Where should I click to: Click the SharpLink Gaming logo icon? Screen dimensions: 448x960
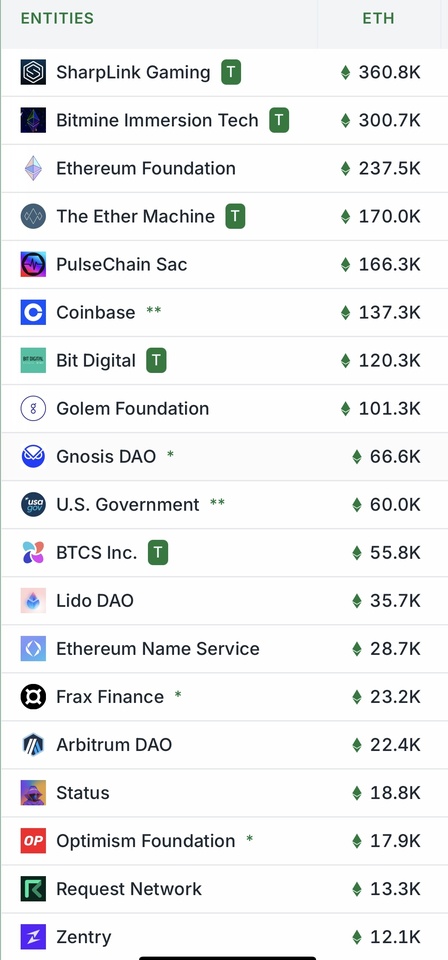click(33, 72)
